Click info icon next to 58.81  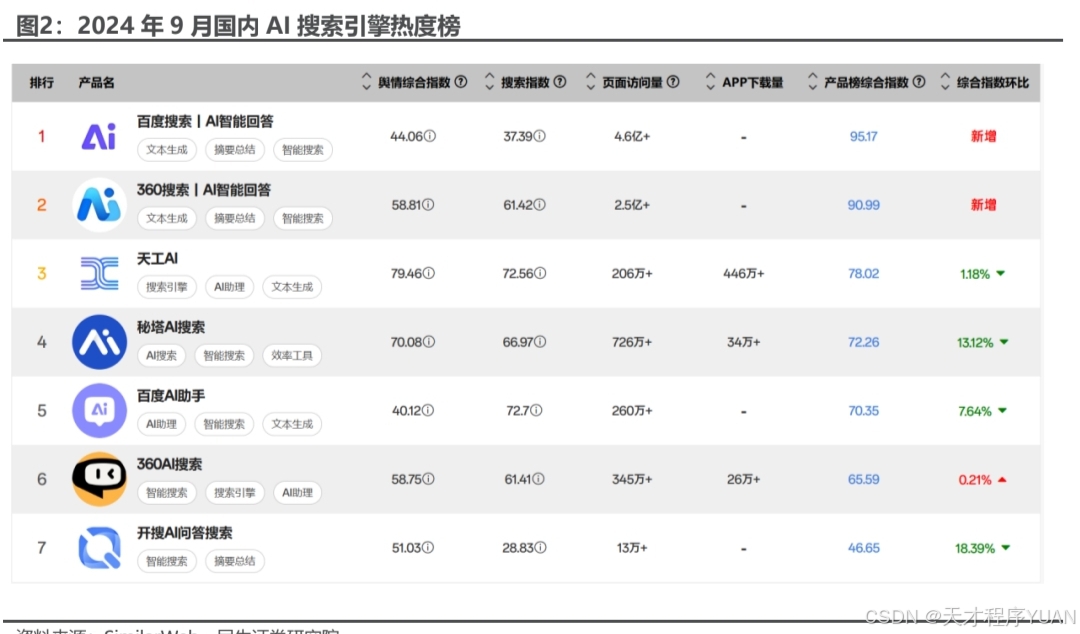[428, 205]
